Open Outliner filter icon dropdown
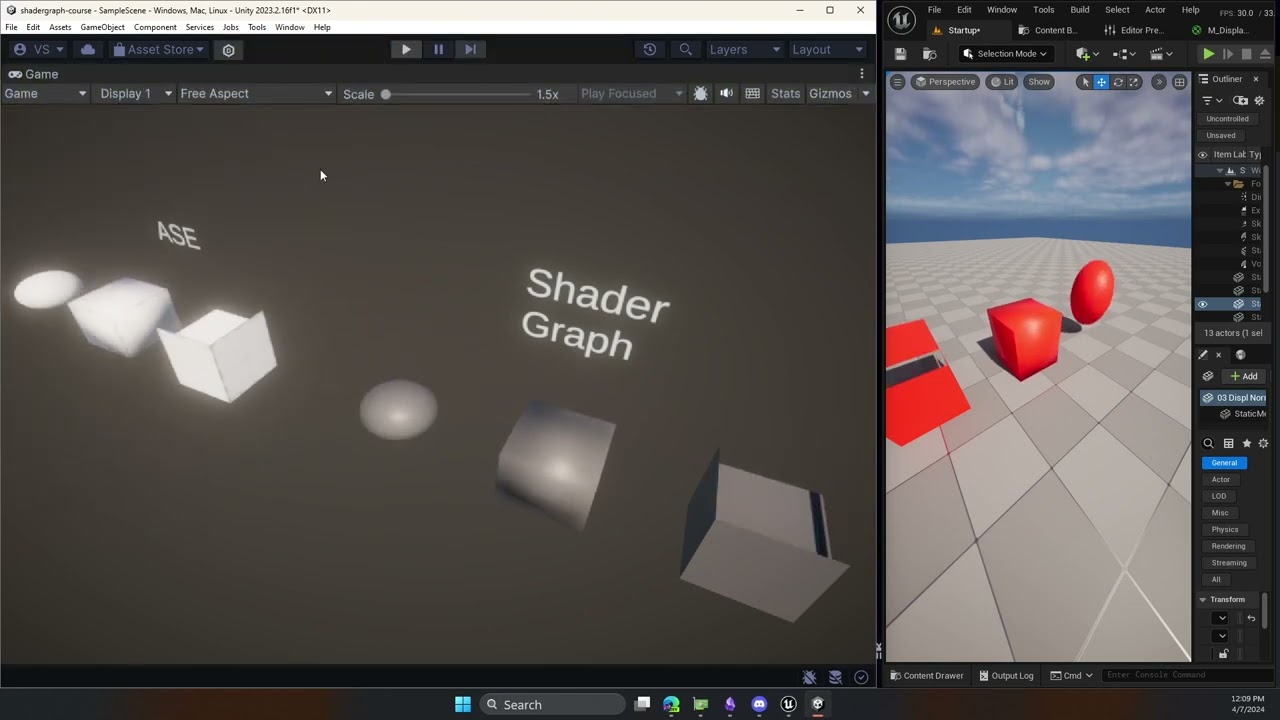This screenshot has width=1280, height=720. [1212, 101]
